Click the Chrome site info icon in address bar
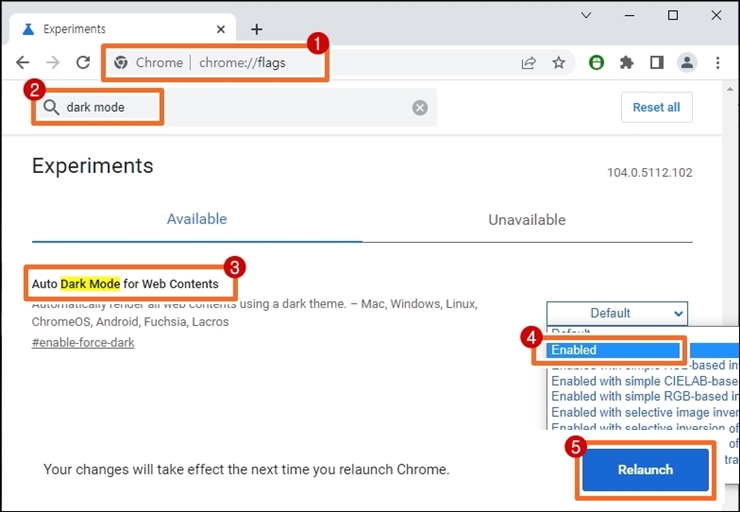 121,62
